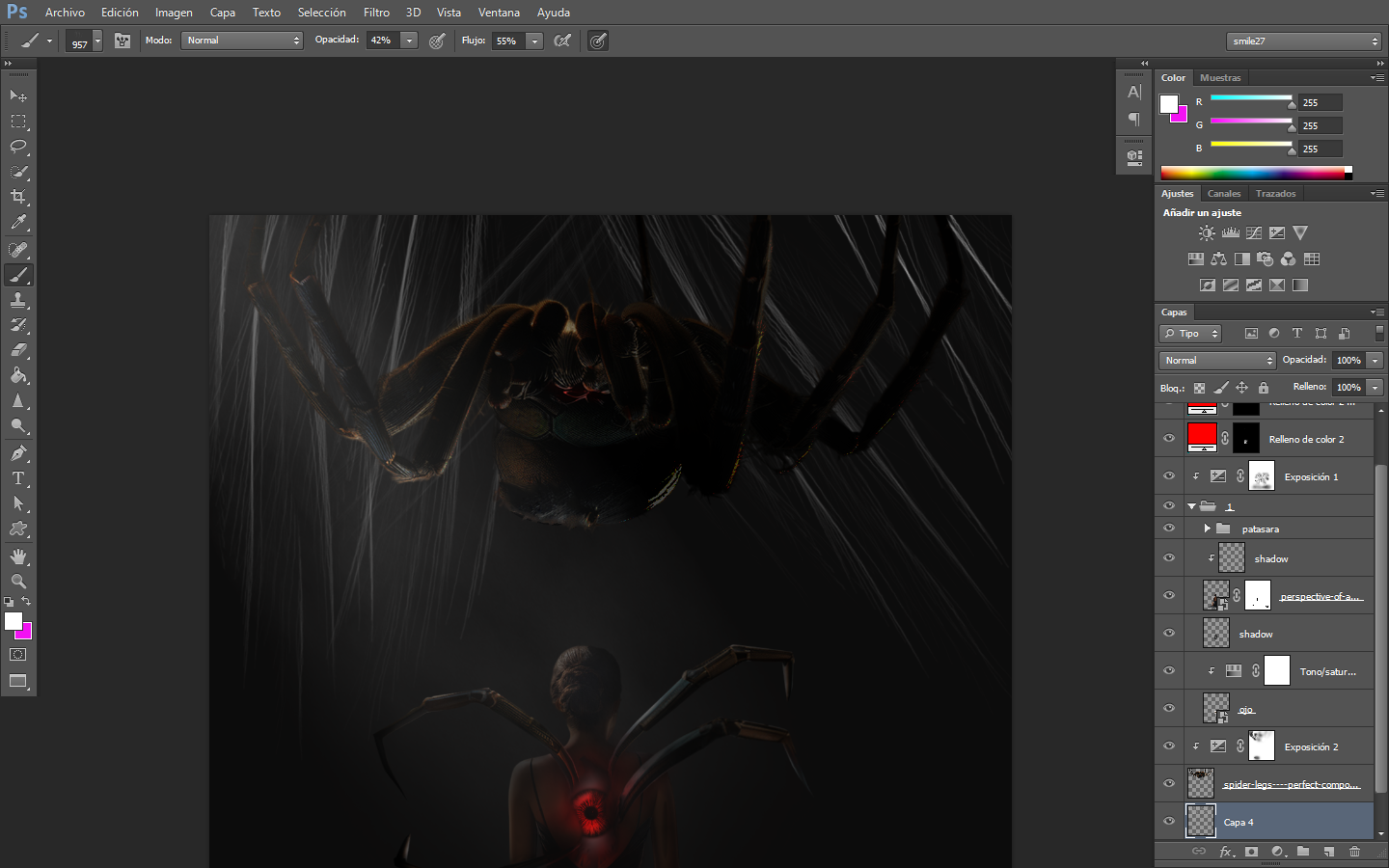Create a new layer icon
Screen dimensions: 1389x868
(1329, 852)
